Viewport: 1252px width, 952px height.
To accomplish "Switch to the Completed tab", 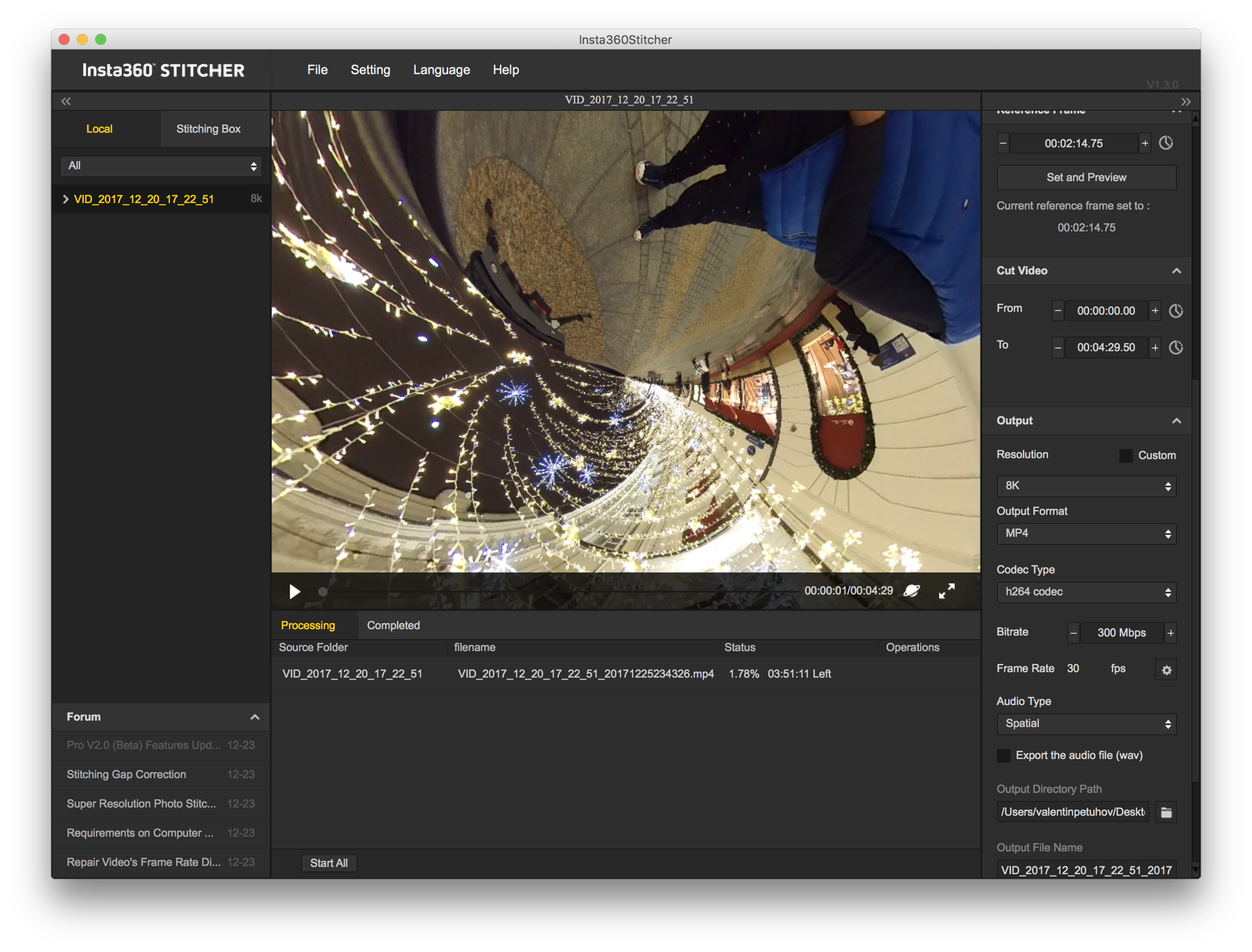I will (393, 625).
